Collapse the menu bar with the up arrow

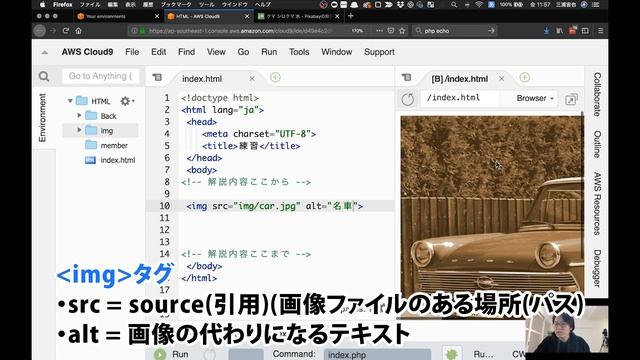44,52
